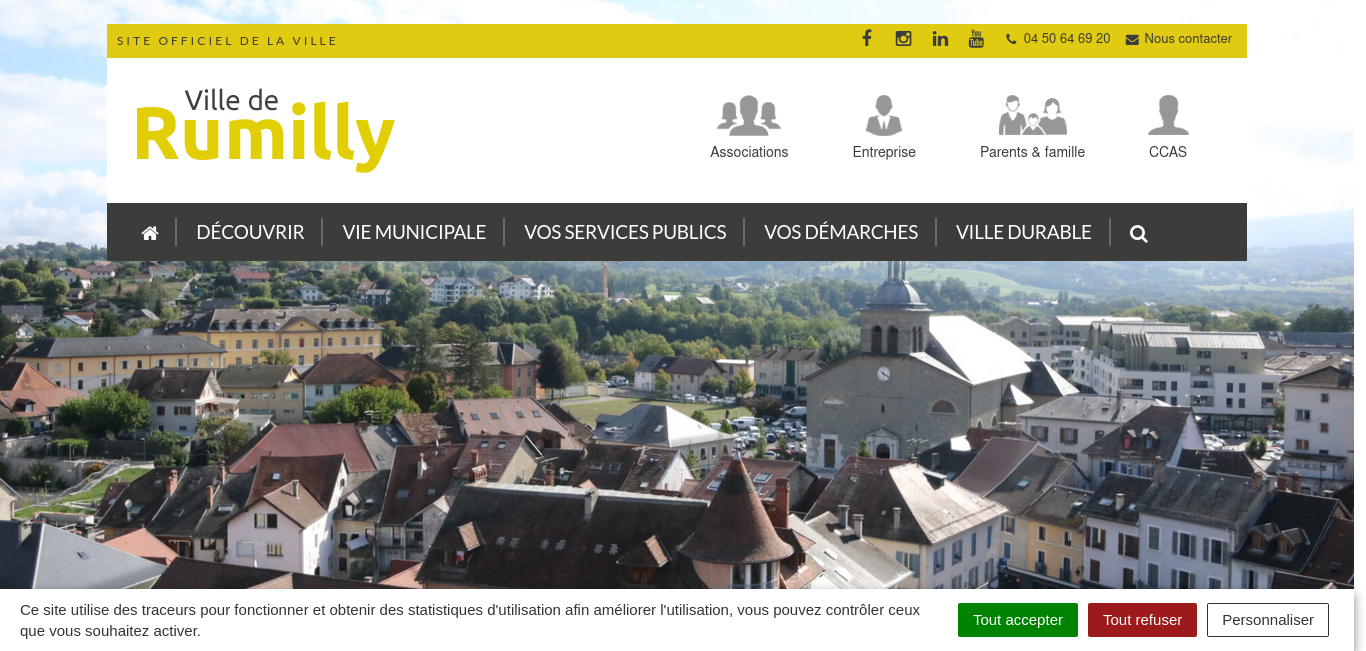Open the Vie municipale menu
The width and height of the screenshot is (1366, 651).
[414, 232]
